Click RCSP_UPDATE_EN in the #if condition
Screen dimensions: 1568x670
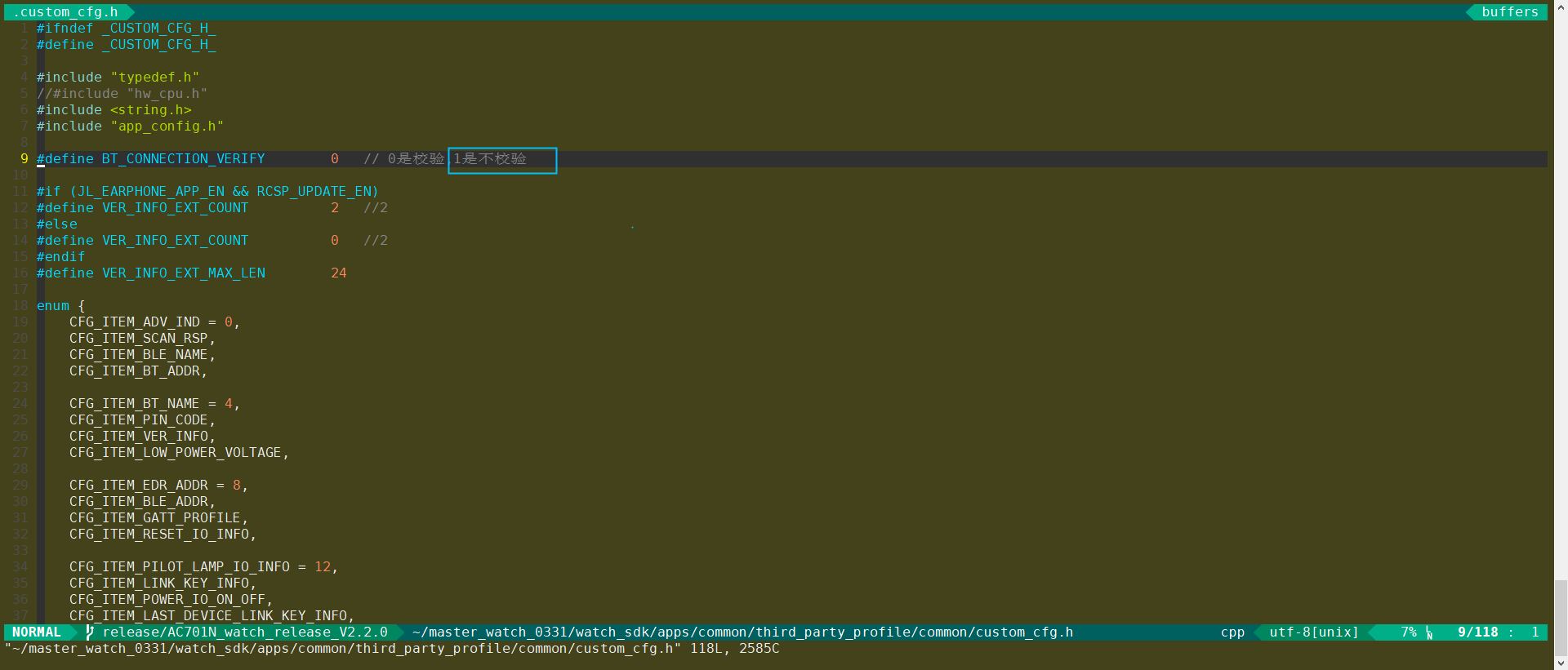coord(314,192)
